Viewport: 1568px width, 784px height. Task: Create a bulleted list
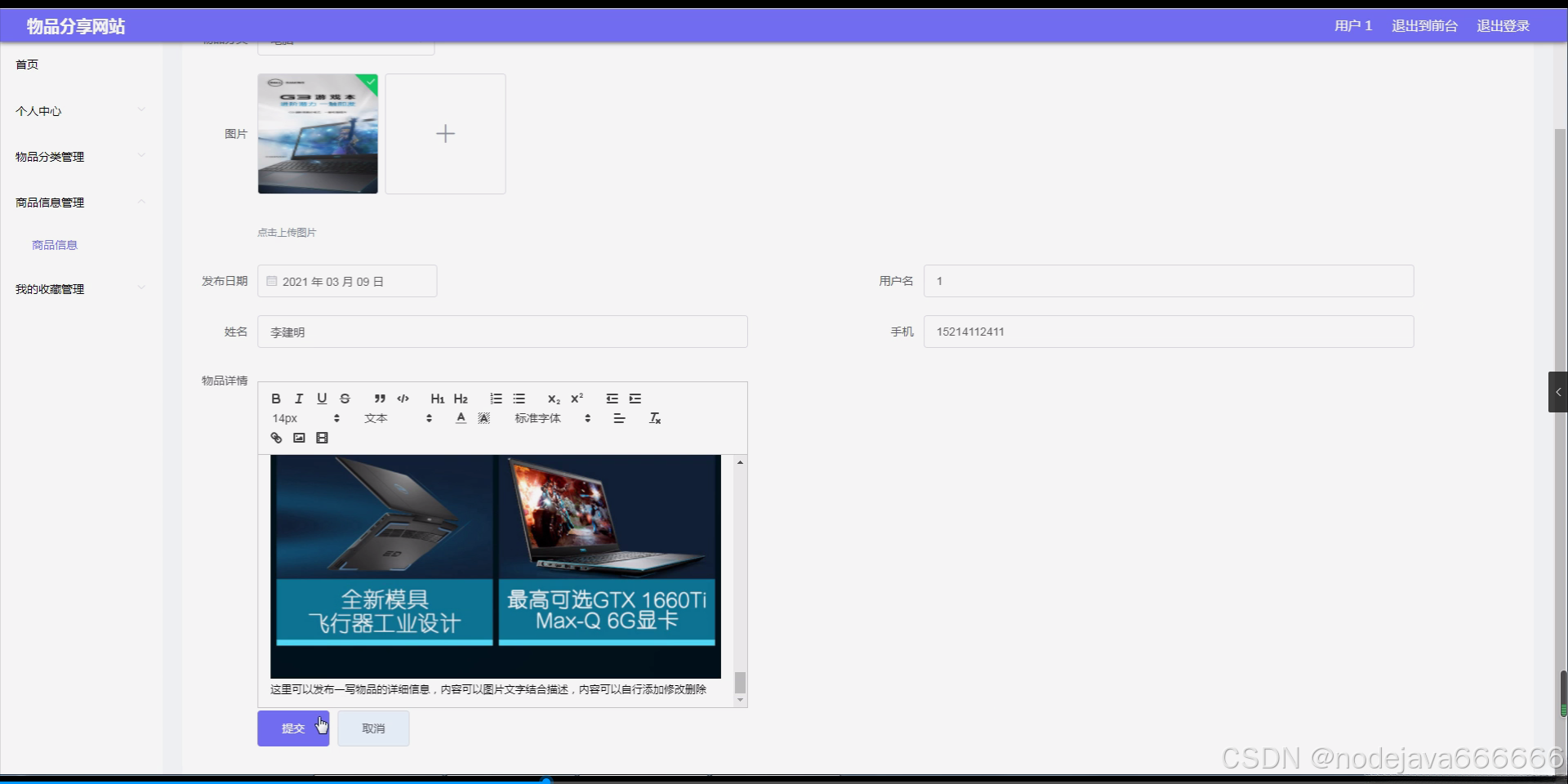pyautogui.click(x=519, y=399)
